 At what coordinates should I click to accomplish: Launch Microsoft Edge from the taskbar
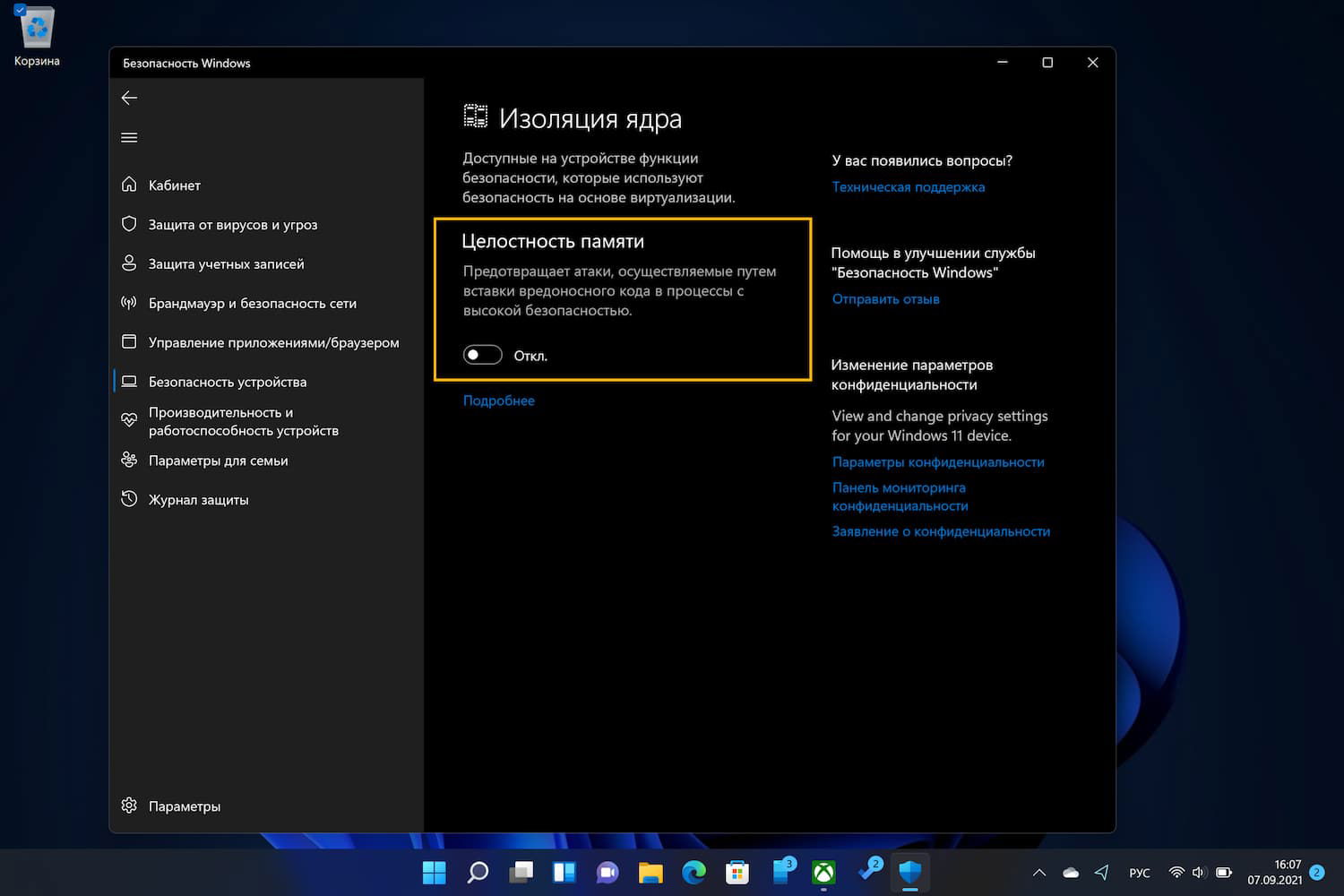(x=694, y=872)
